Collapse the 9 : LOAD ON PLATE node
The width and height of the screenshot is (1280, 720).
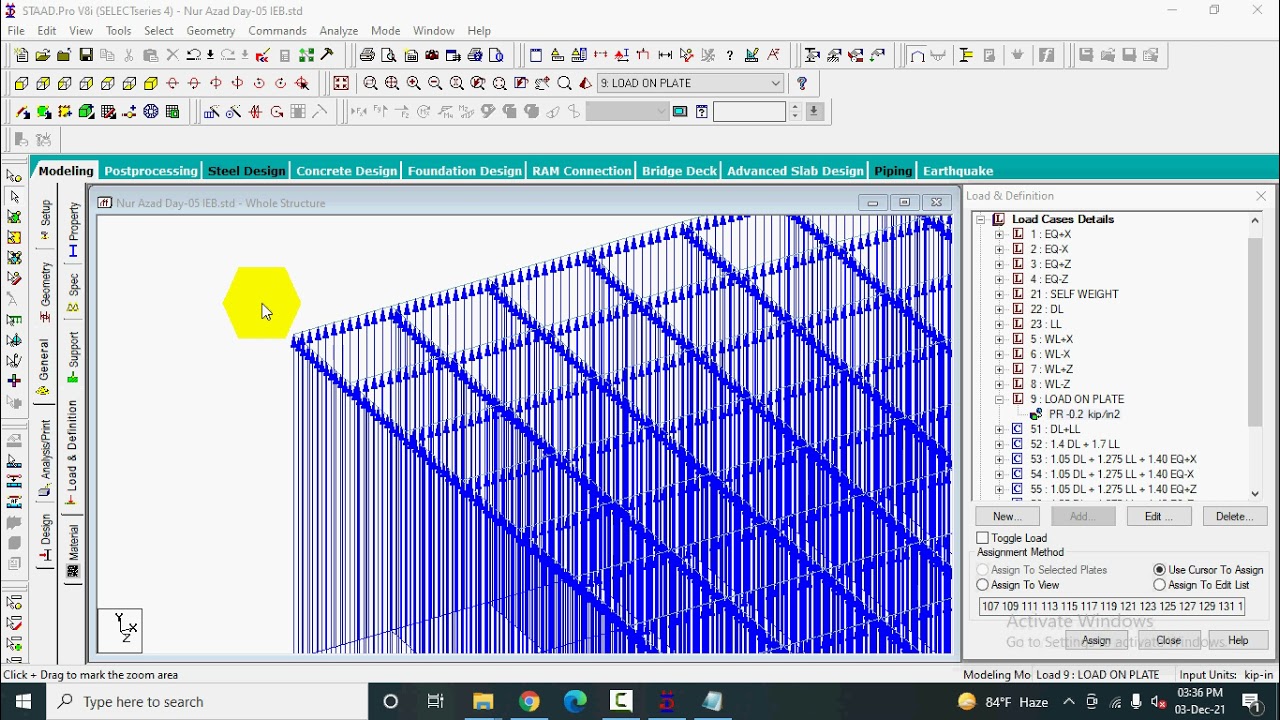coord(999,399)
